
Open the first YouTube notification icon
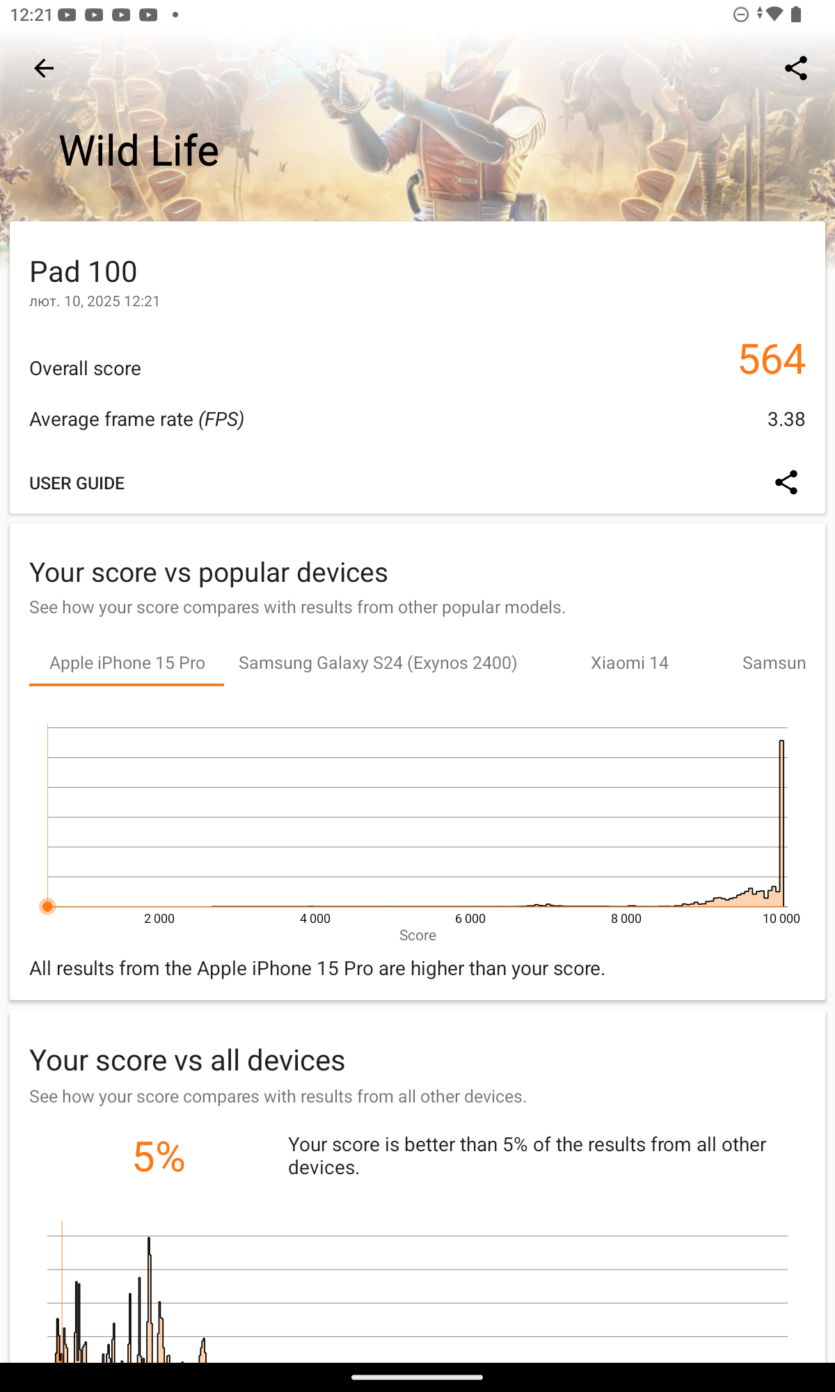(x=67, y=15)
